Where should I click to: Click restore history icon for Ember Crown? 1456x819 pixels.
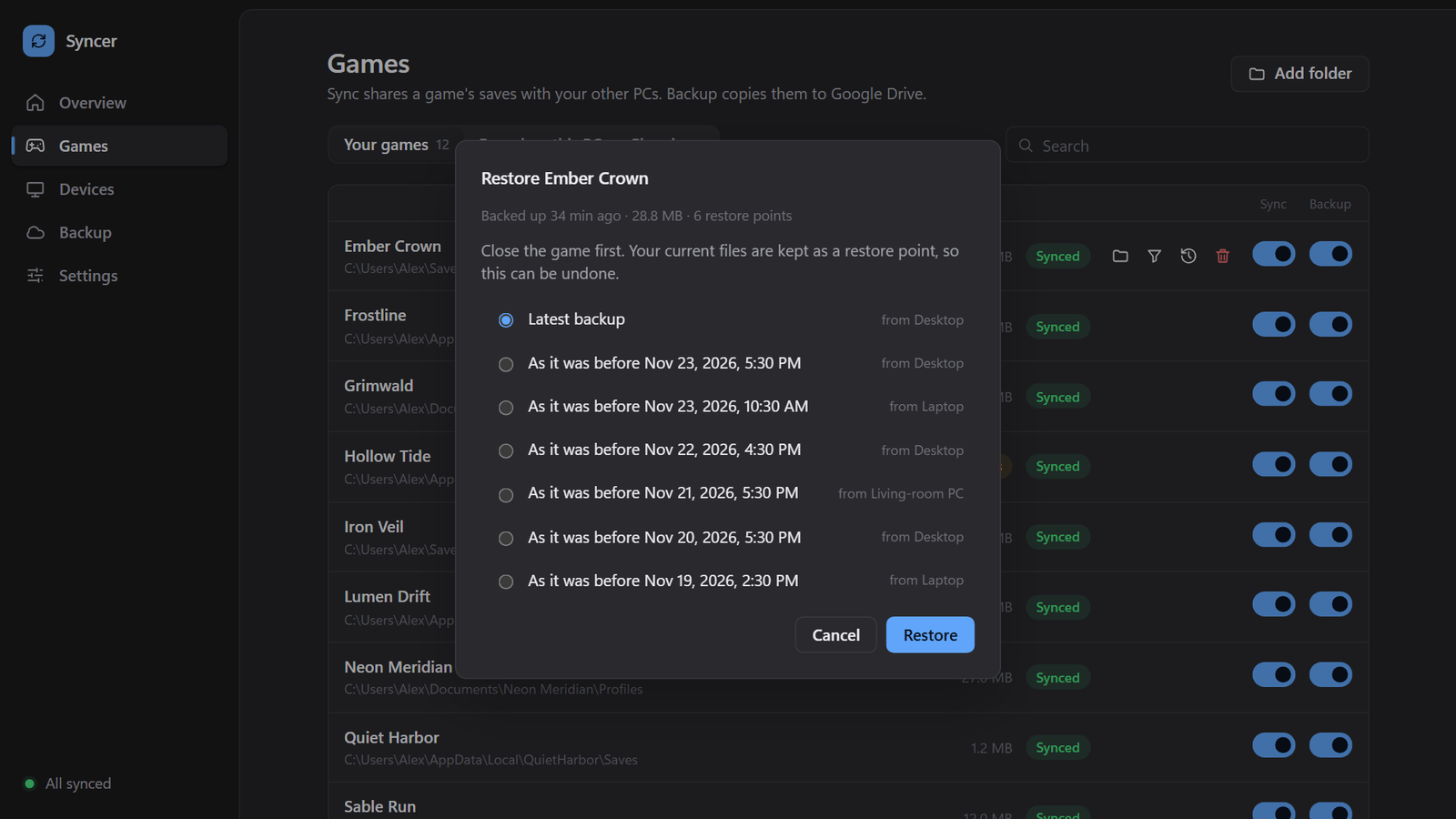tap(1188, 257)
